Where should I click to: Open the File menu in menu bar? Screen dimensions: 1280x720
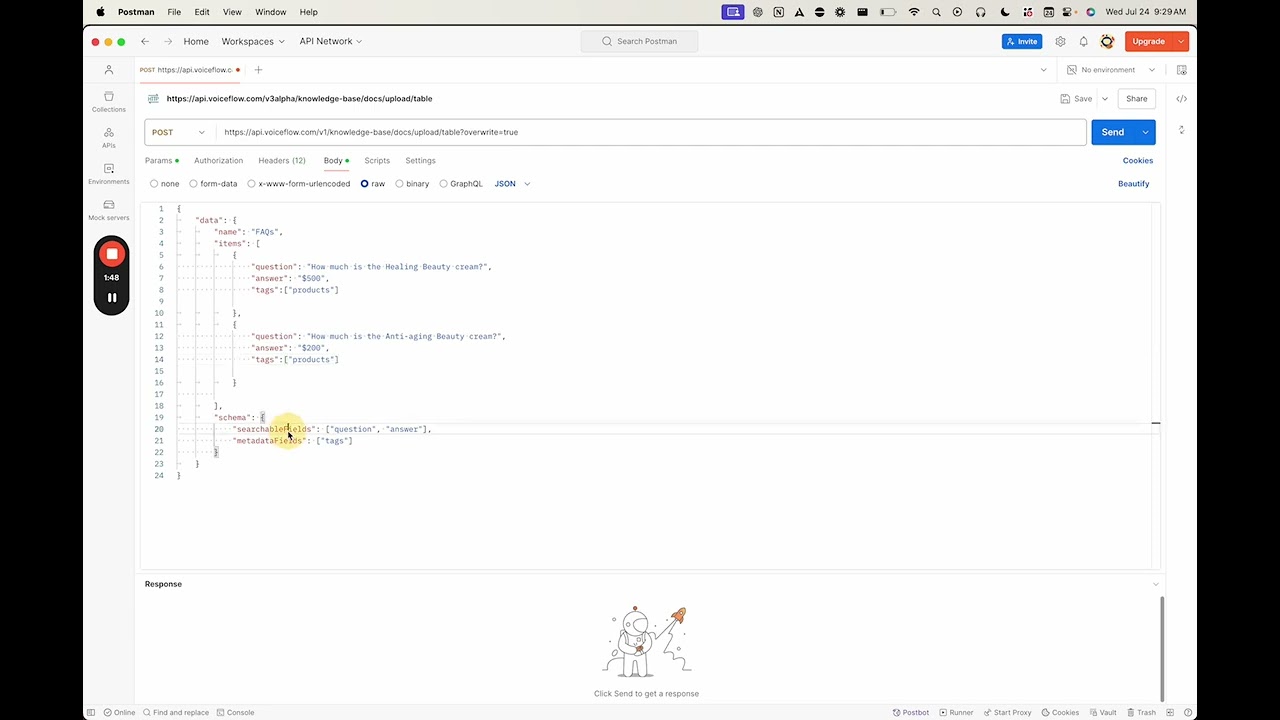tap(174, 12)
